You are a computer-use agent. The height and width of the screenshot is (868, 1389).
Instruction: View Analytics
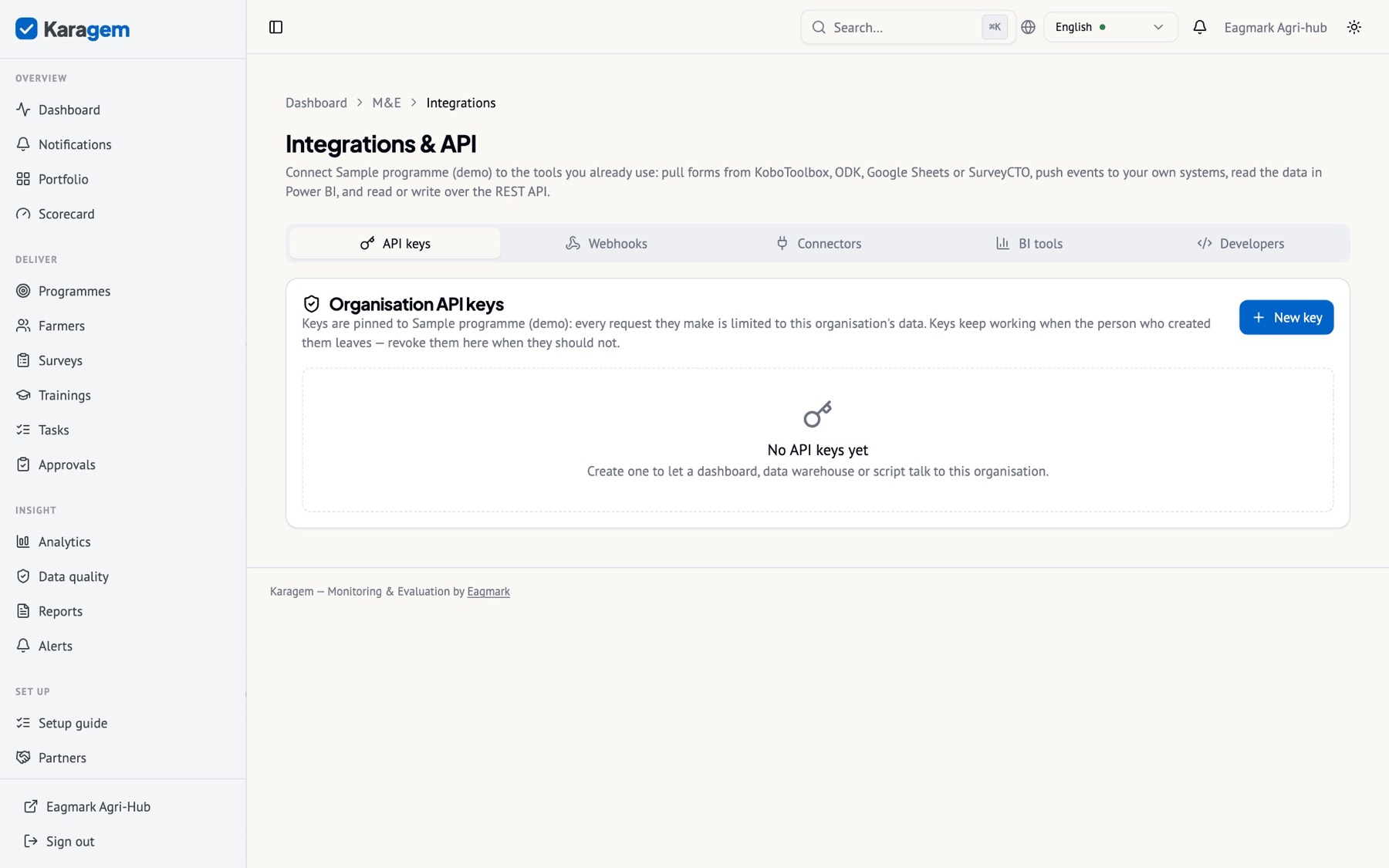(x=123, y=542)
